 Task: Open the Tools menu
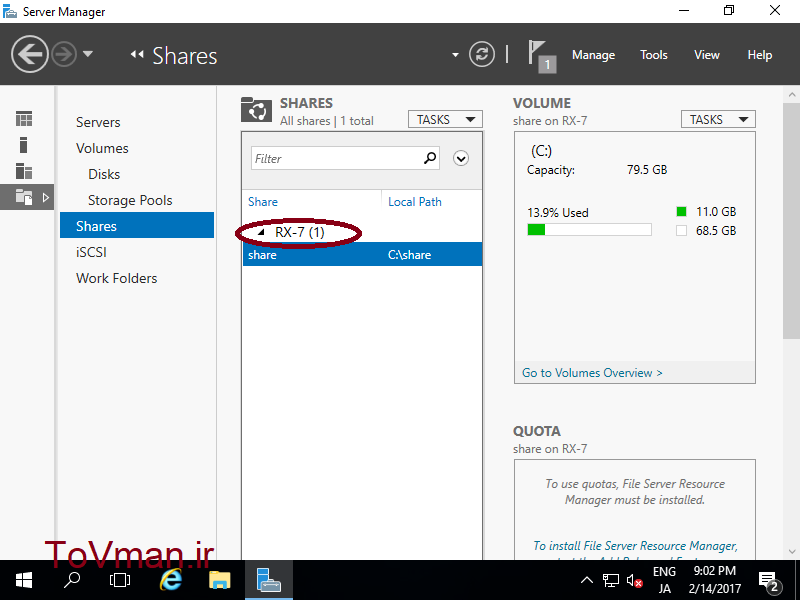coord(654,55)
